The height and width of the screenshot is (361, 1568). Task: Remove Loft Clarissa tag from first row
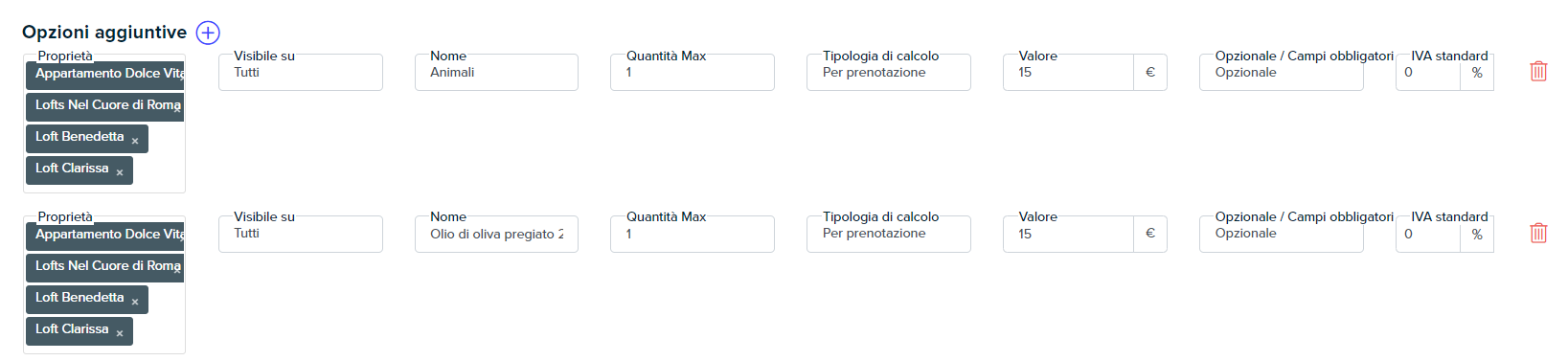[120, 172]
